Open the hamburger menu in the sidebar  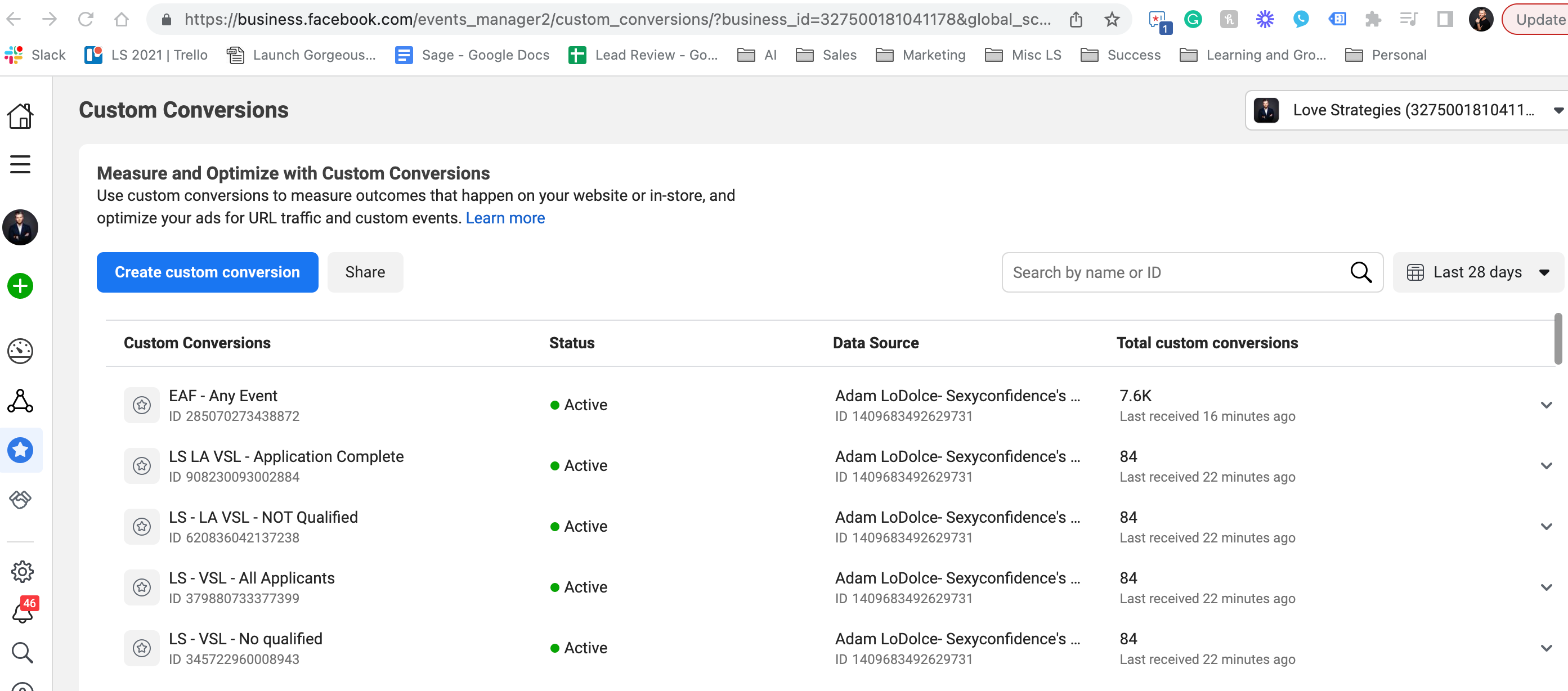pos(20,164)
